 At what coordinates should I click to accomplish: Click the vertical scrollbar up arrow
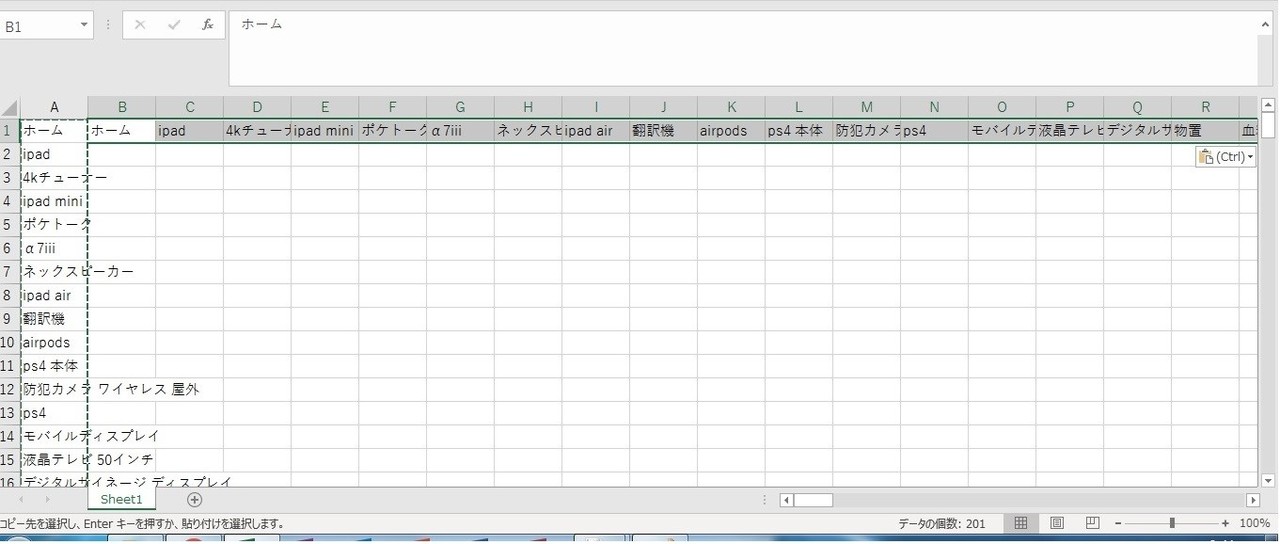pos(1268,105)
